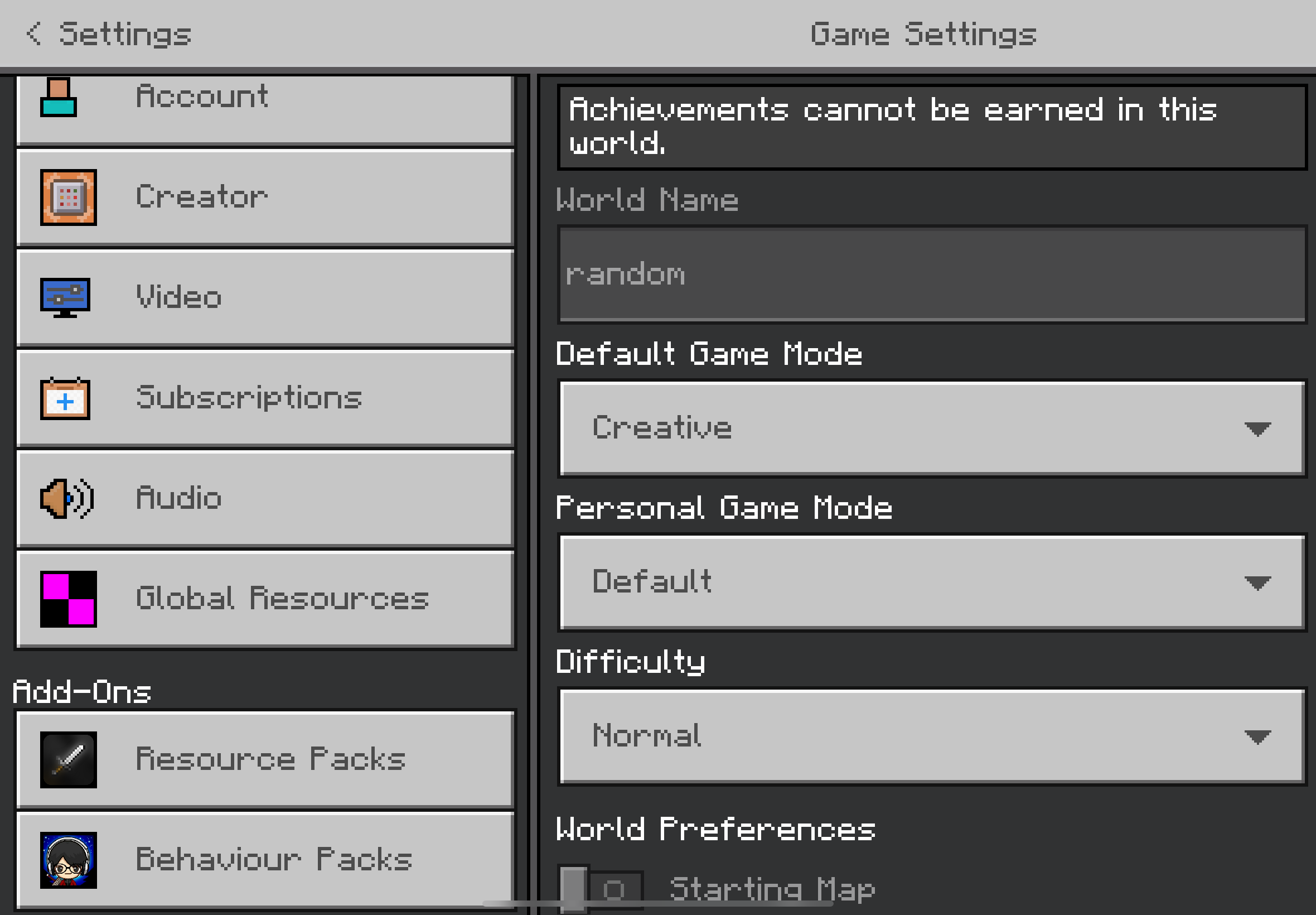Click the back arrow beside Settings
The height and width of the screenshot is (915, 1316).
click(x=34, y=33)
